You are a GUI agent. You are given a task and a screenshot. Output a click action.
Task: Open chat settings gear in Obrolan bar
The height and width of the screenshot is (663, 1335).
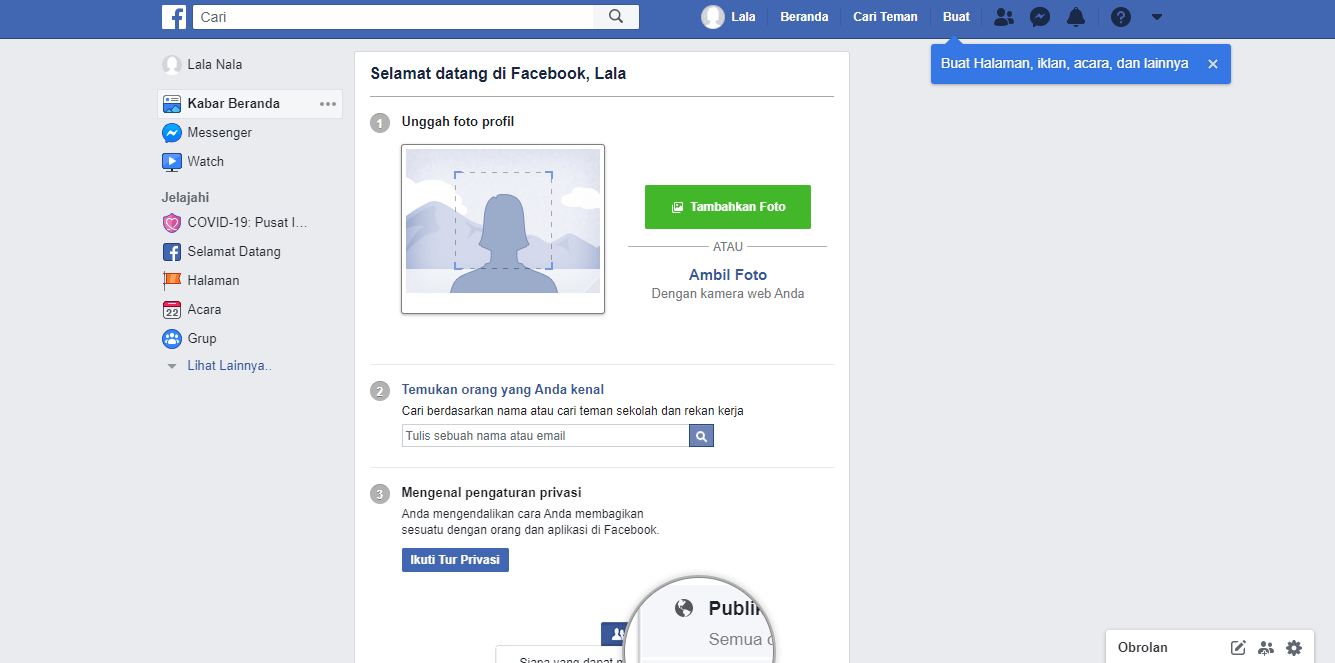[1294, 647]
